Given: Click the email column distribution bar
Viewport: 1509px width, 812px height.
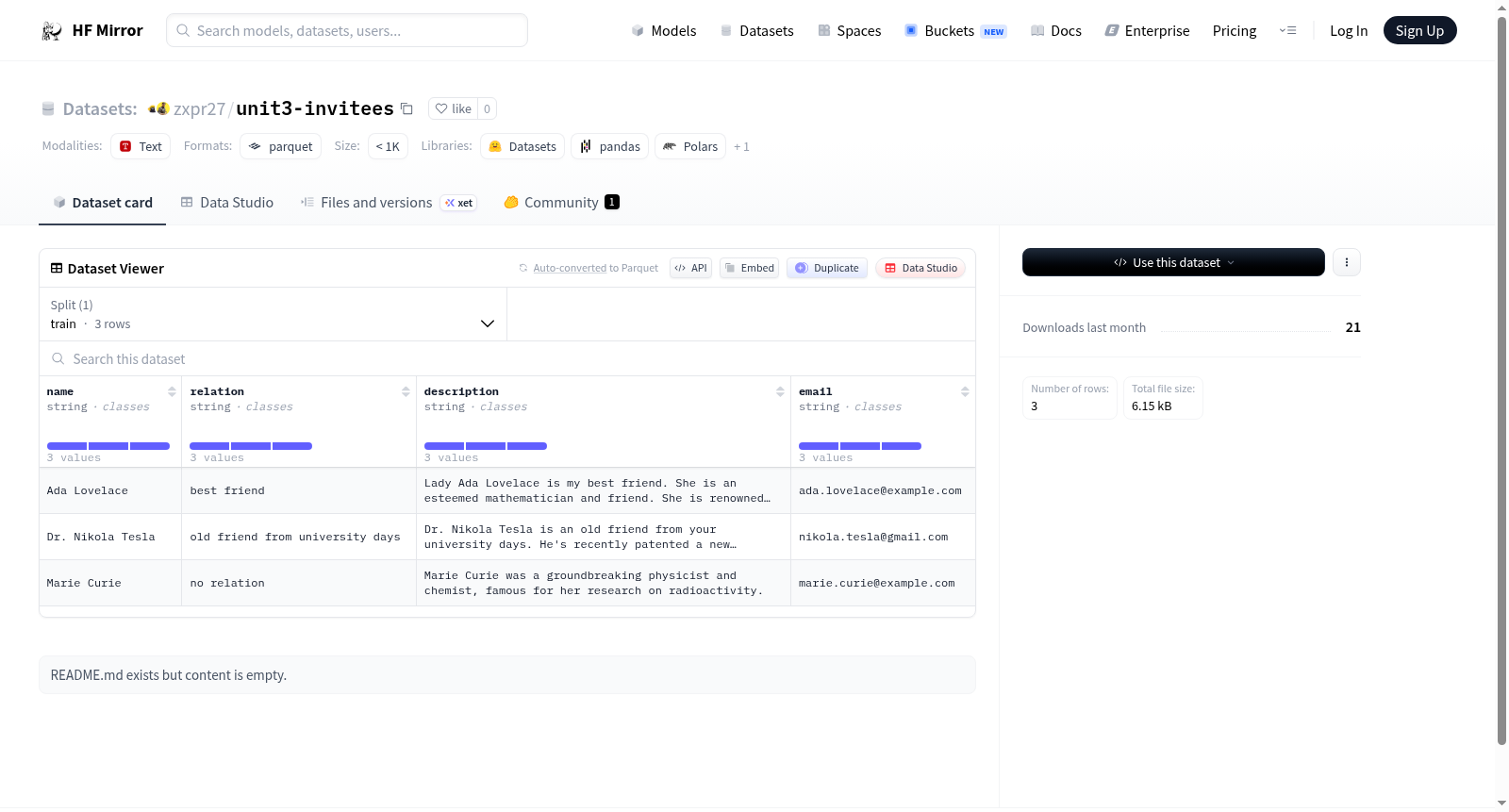Looking at the screenshot, I should tap(860, 446).
